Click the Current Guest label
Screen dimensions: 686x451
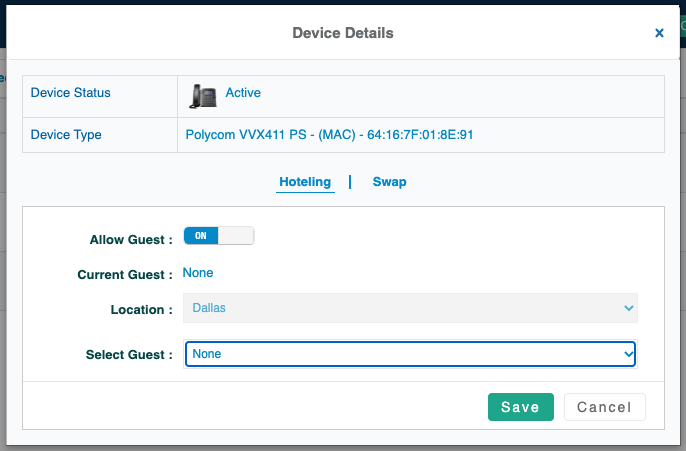(125, 274)
